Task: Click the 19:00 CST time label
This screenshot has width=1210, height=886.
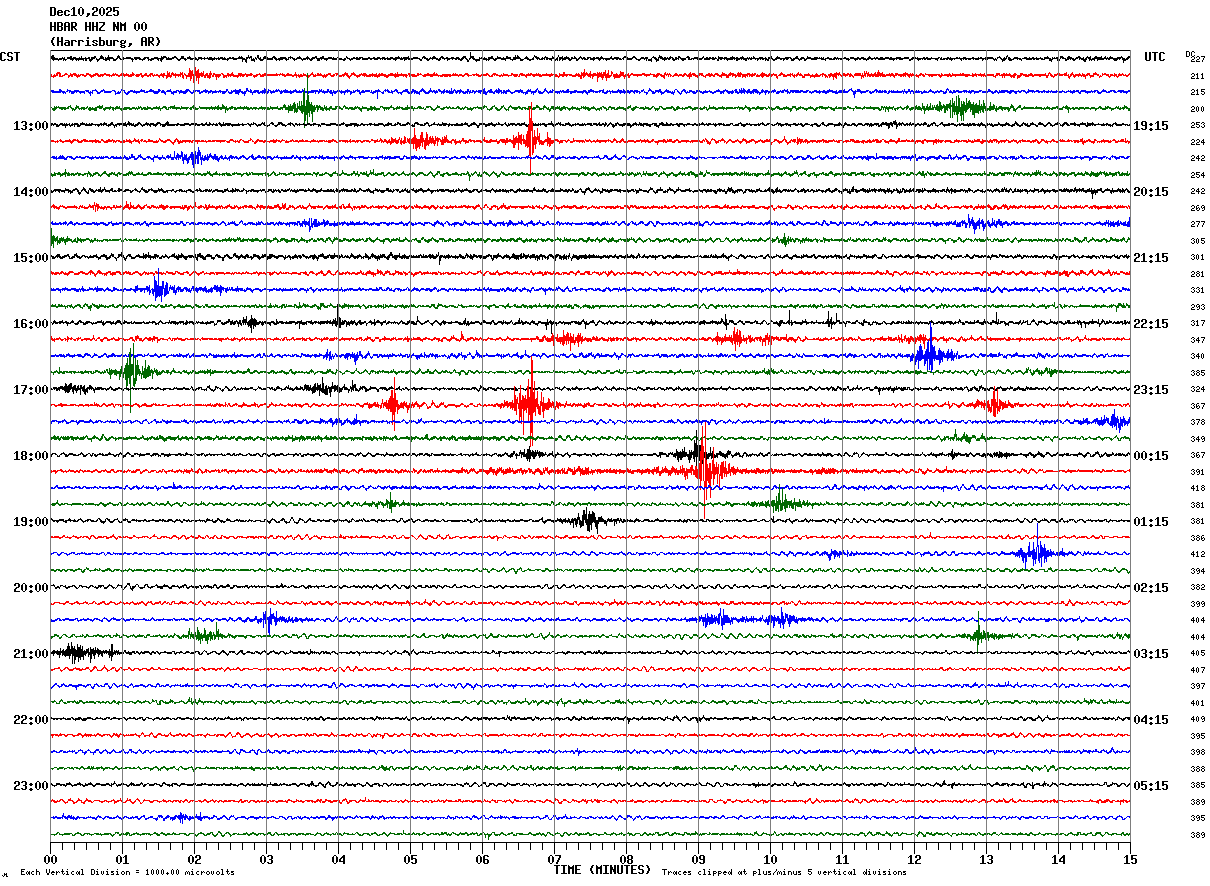Action: (30, 522)
